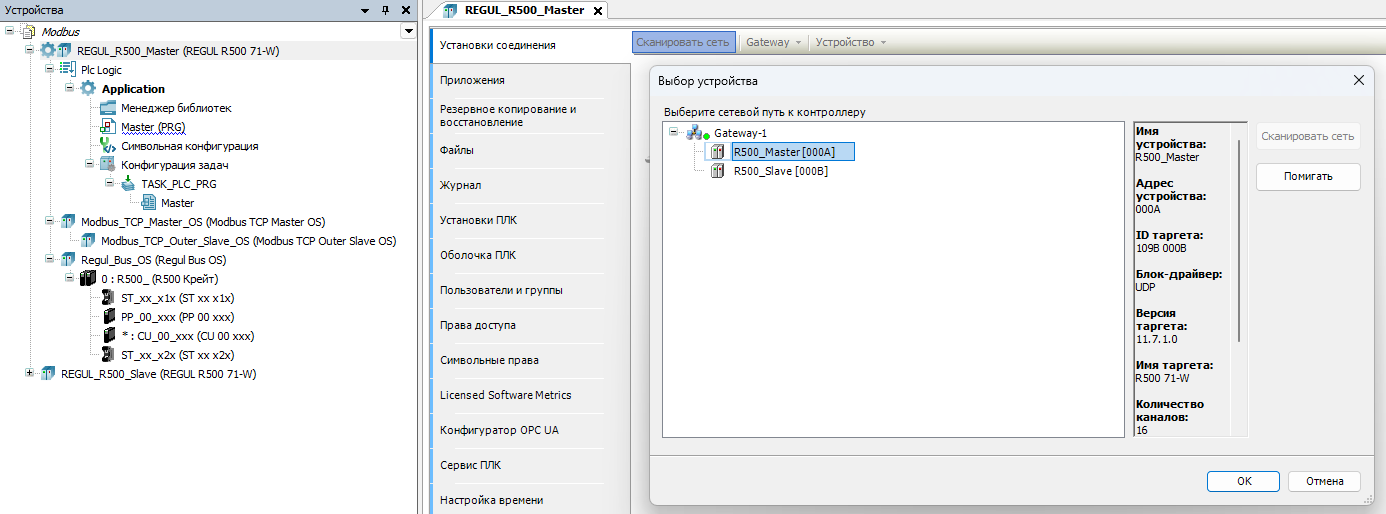1386x514 pixels.
Task: Open the Устройство dropdown menu
Action: 850,42
